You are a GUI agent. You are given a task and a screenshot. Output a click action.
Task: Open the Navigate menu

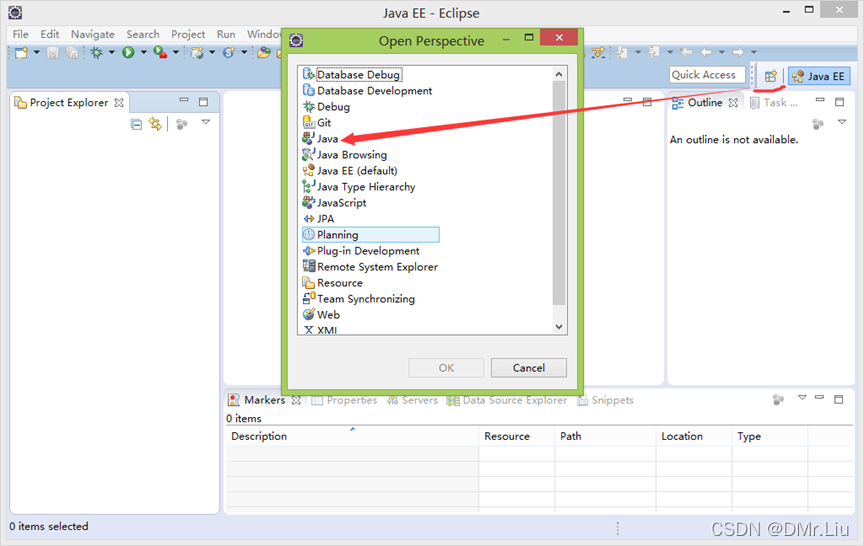[x=93, y=34]
